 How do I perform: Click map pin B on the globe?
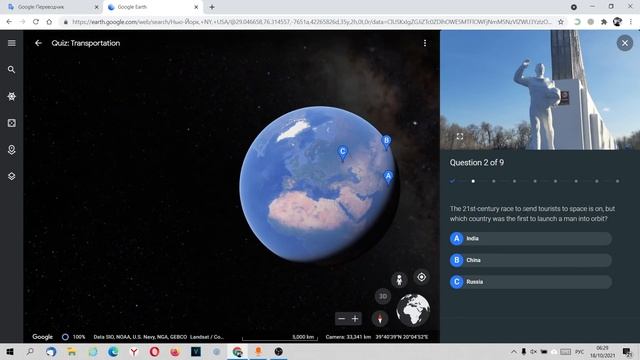386,142
